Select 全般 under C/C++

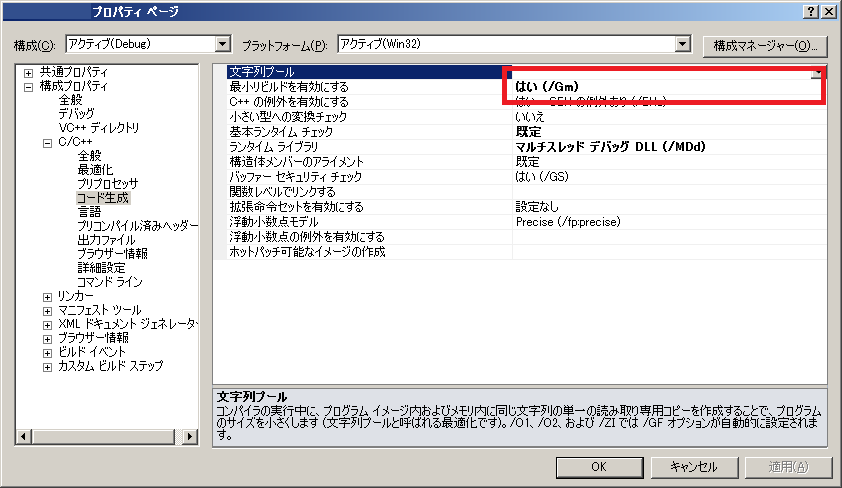[x=89, y=156]
